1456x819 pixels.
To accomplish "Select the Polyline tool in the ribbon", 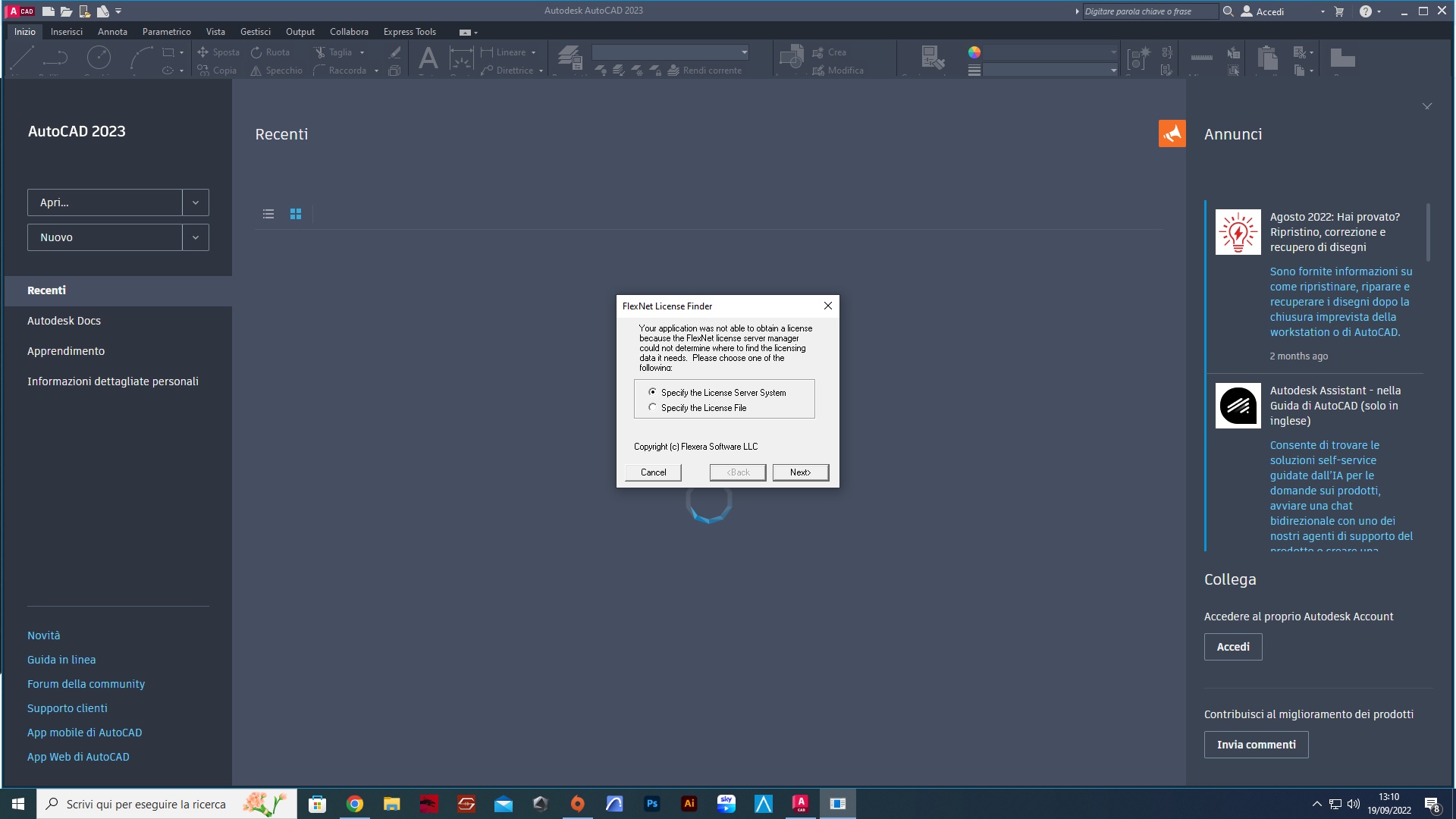I will (55, 58).
